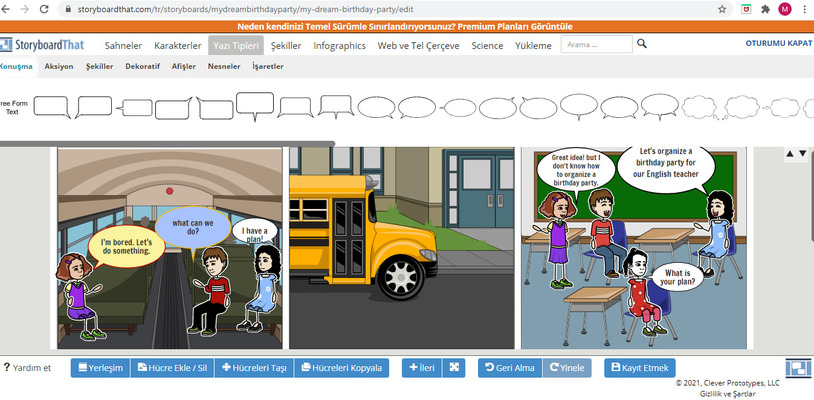Select the school bus cell thumbnail
Image resolution: width=814 pixels, height=400 pixels.
pyautogui.click(x=401, y=247)
